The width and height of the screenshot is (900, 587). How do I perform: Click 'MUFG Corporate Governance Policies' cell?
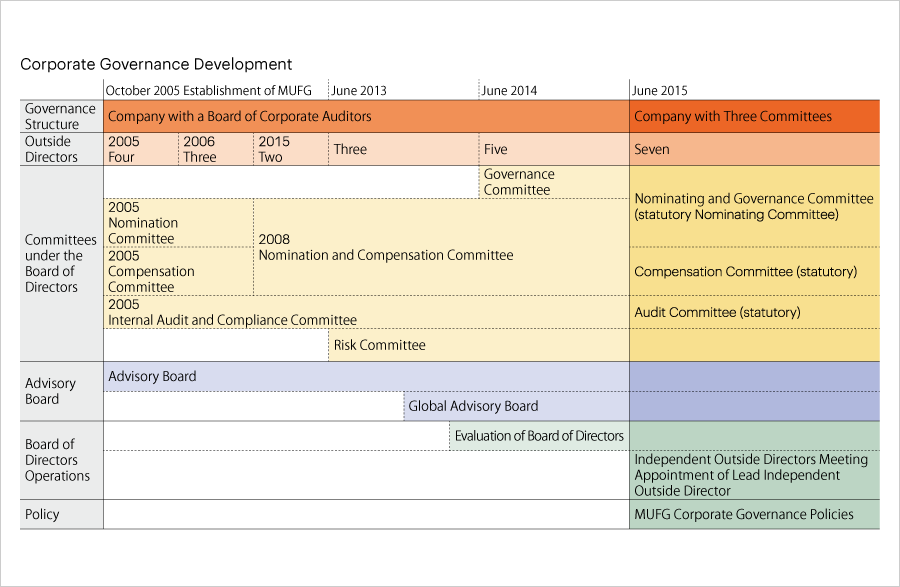(754, 514)
